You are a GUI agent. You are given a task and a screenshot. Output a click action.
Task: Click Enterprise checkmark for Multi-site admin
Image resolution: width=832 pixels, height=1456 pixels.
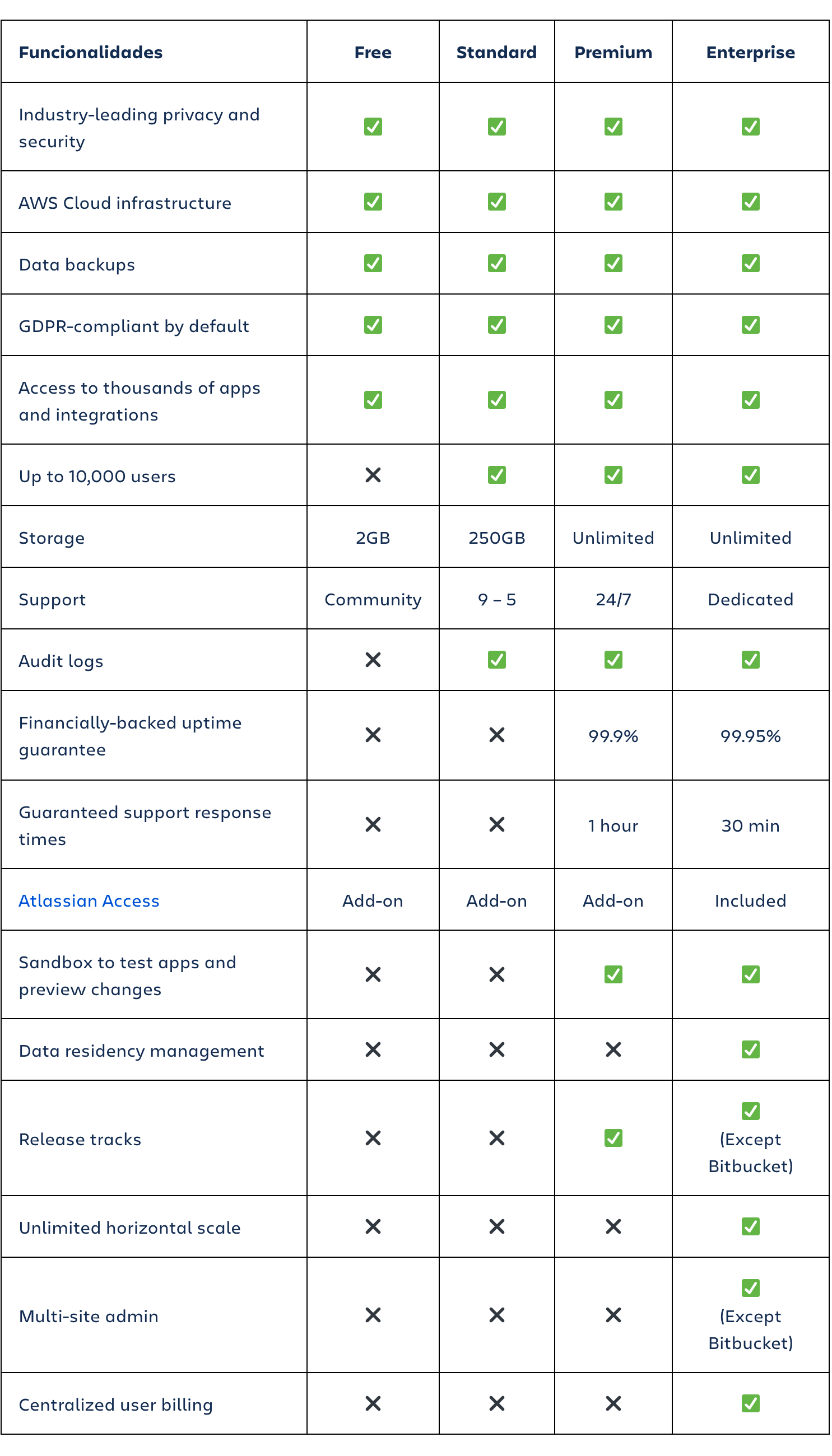(750, 1288)
